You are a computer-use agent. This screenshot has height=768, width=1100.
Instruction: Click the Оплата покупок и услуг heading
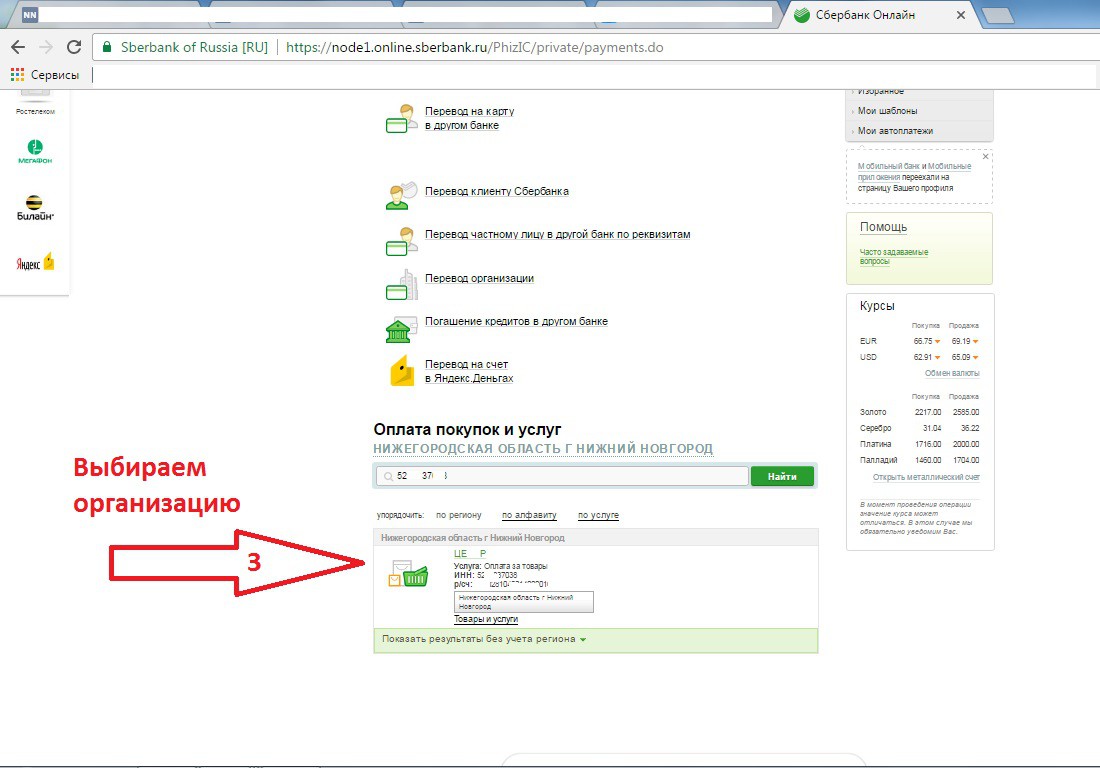point(467,429)
